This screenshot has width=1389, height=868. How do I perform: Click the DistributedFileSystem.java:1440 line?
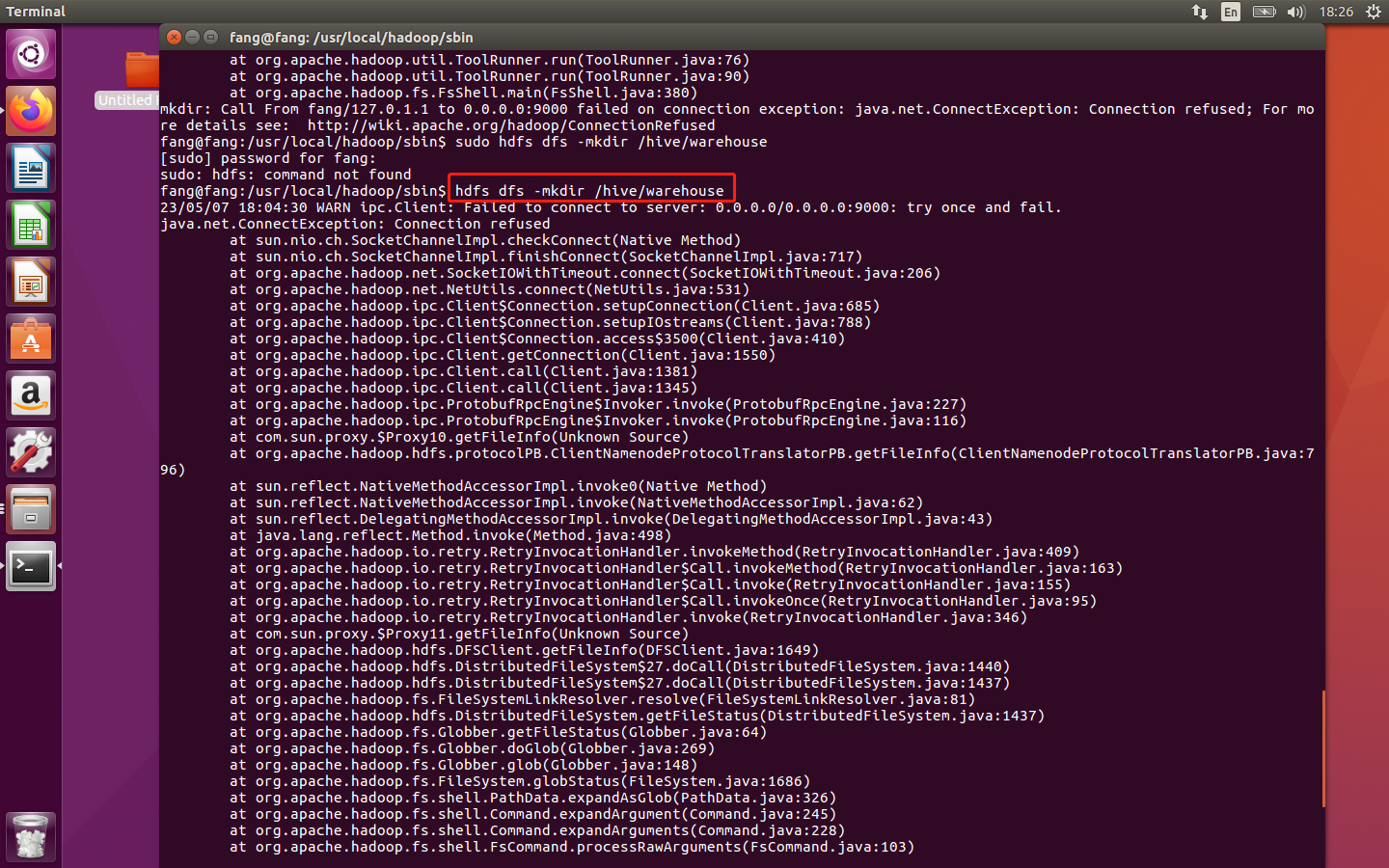click(619, 666)
